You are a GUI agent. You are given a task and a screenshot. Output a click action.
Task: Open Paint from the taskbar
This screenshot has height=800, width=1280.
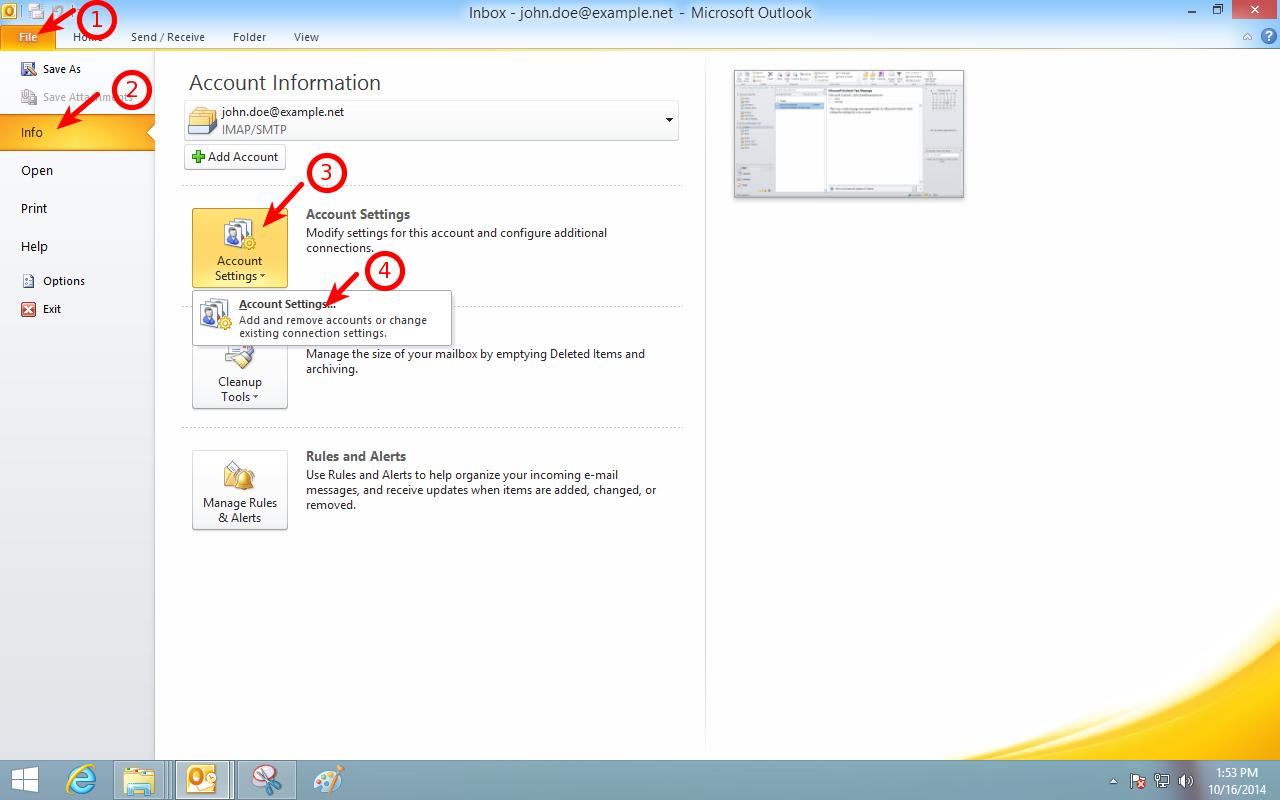click(x=328, y=780)
